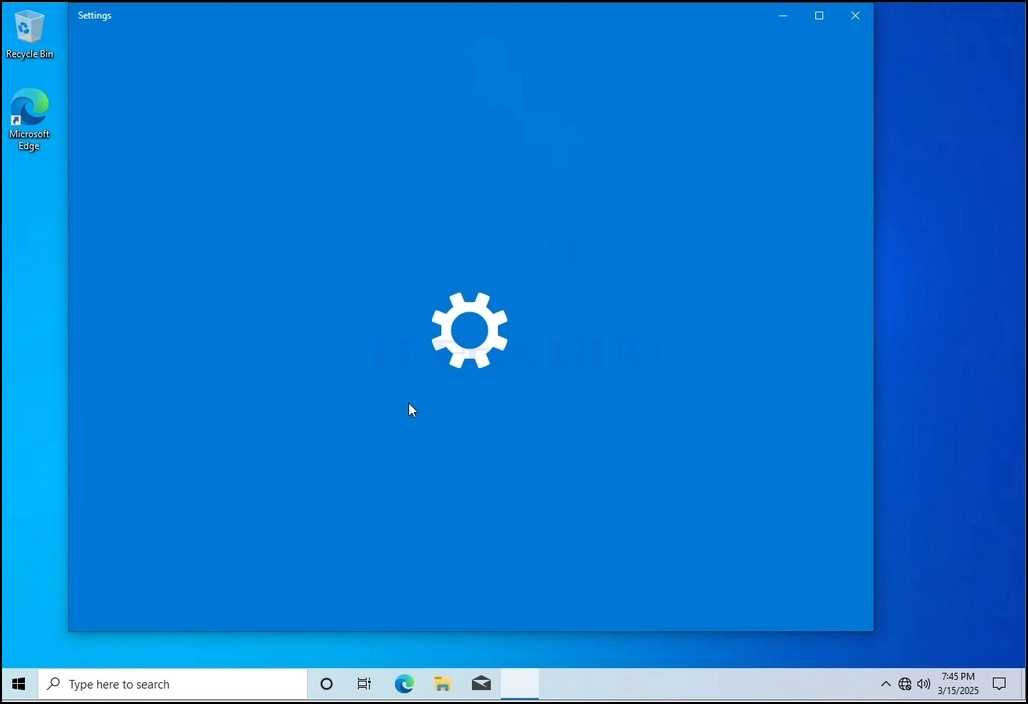Screen dimensions: 1028x704
Task: Expand the hidden tray icons chevron
Action: (886, 684)
